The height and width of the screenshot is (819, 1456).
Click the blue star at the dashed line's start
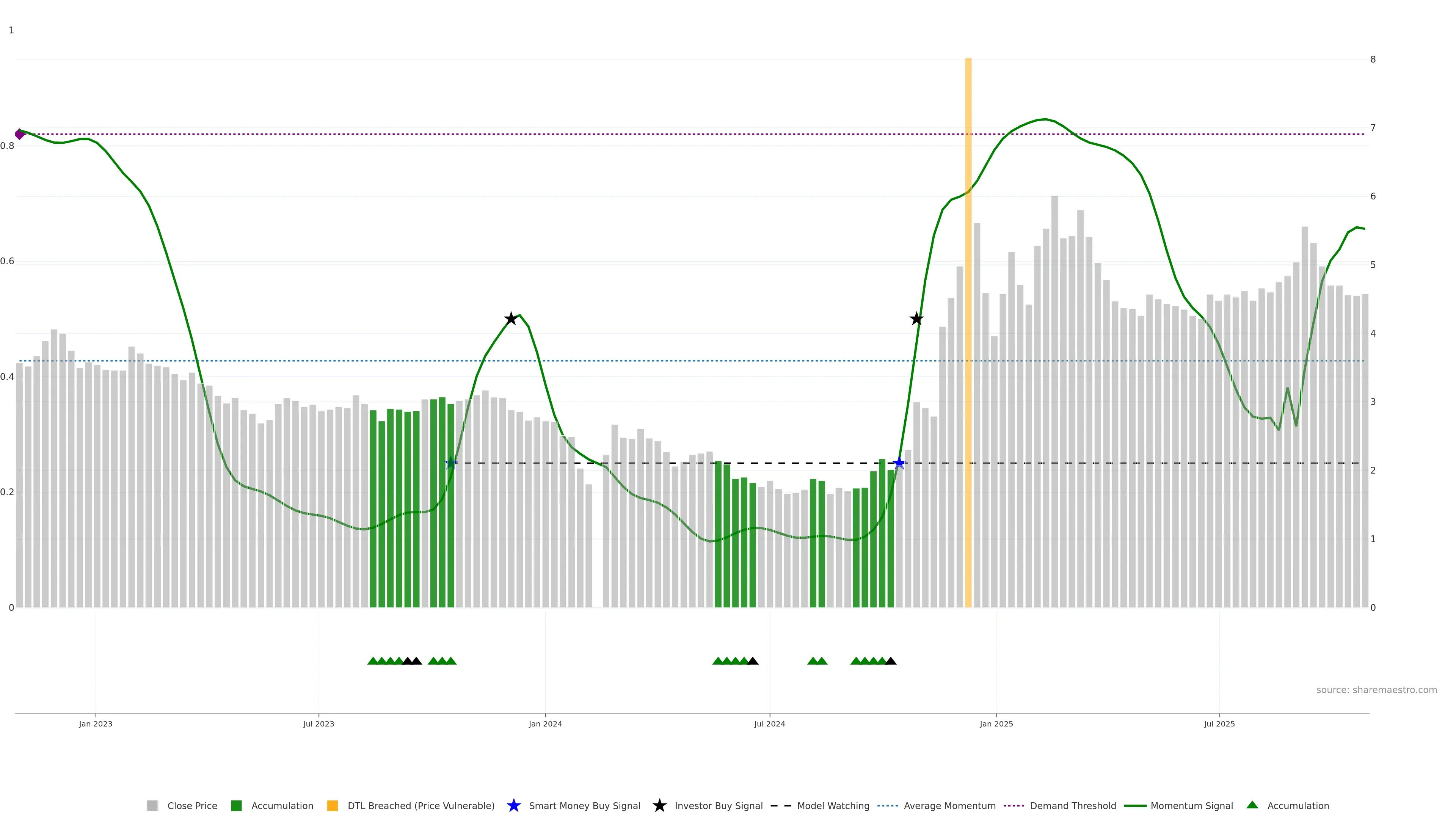pos(450,463)
